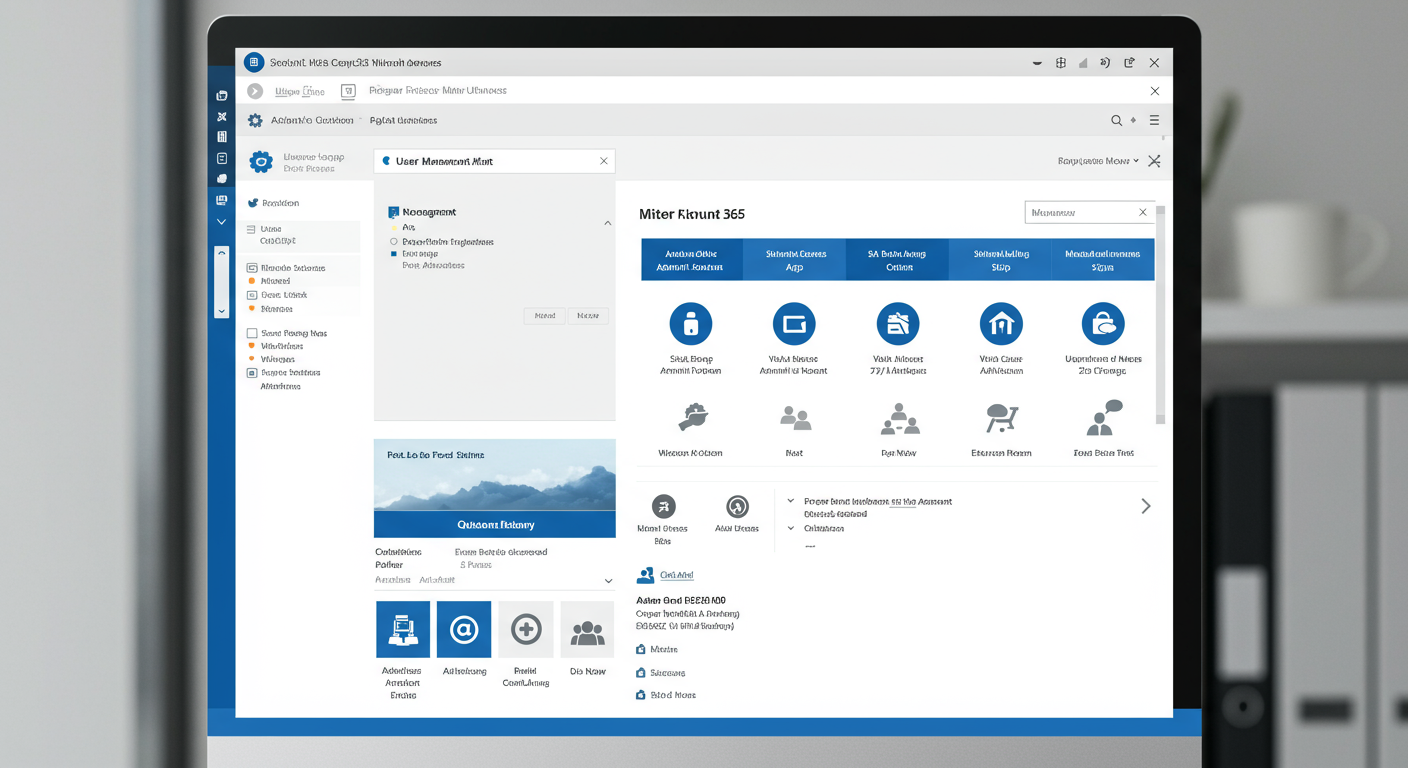Open the blue wallet card circle icon
Screen dimensions: 1408x768
pyautogui.click(x=794, y=324)
